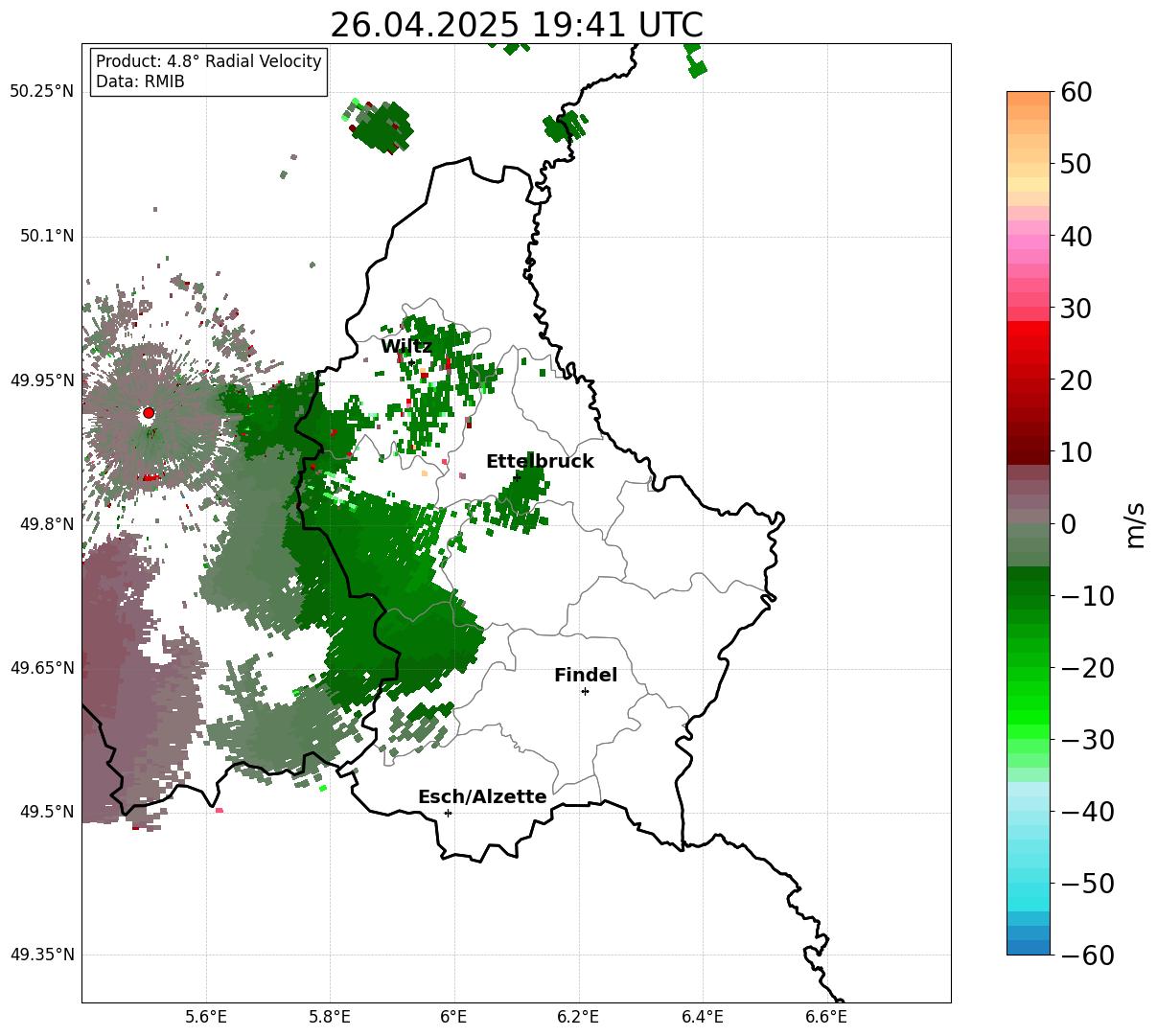Click the 'Data: RMIB' text
1157x1036 pixels.
pos(140,81)
